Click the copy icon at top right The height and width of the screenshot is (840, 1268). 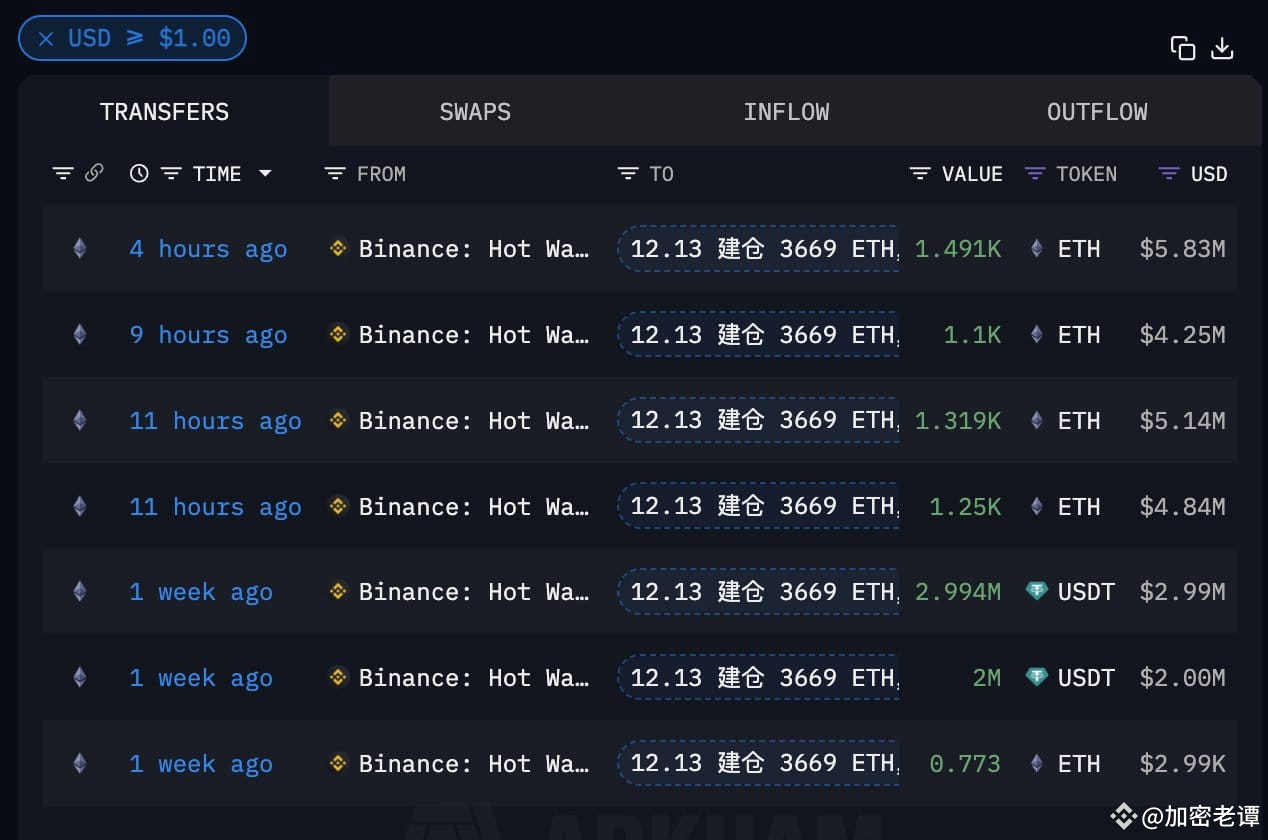tap(1182, 47)
